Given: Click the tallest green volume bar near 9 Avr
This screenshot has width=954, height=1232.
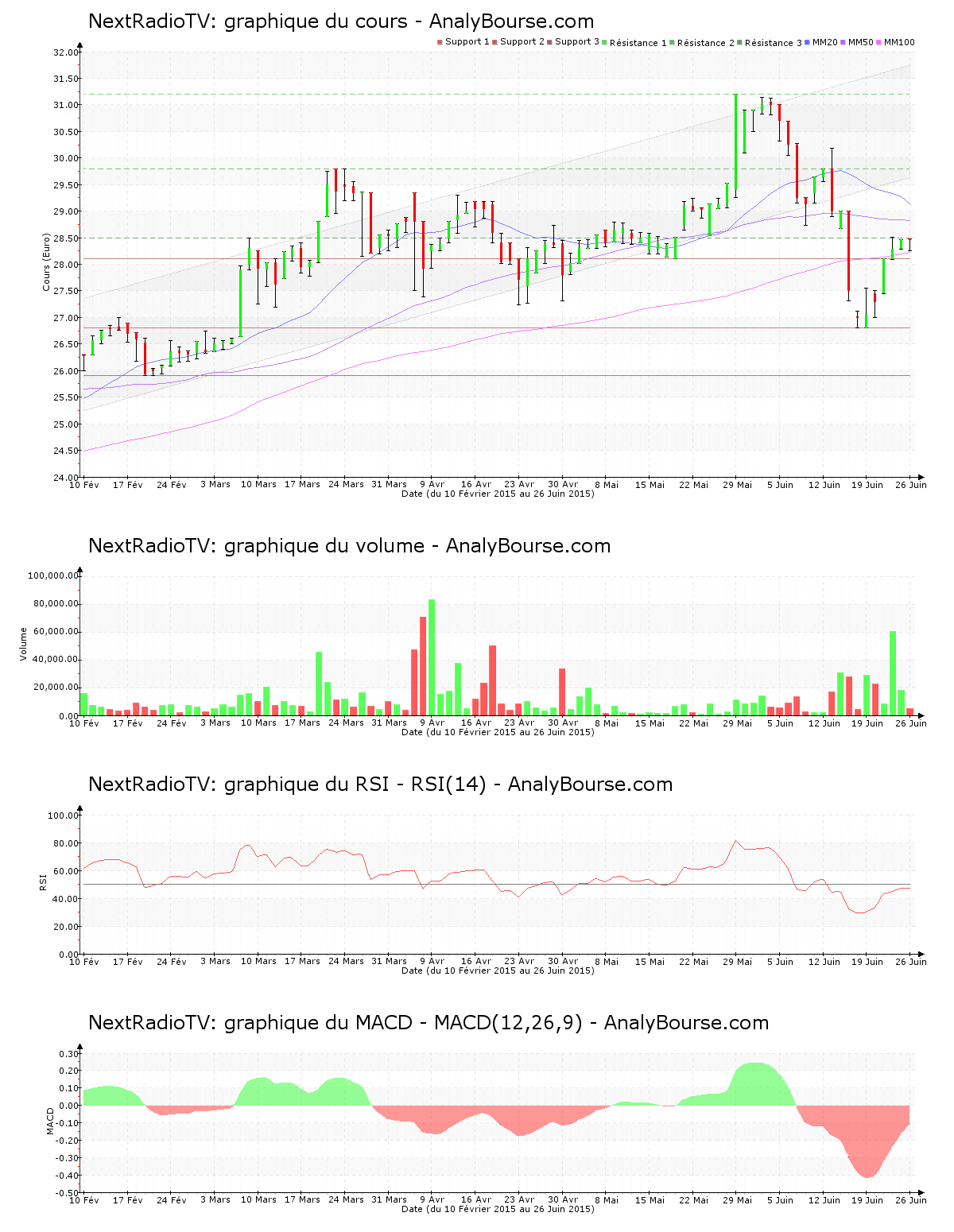Looking at the screenshot, I should (432, 657).
